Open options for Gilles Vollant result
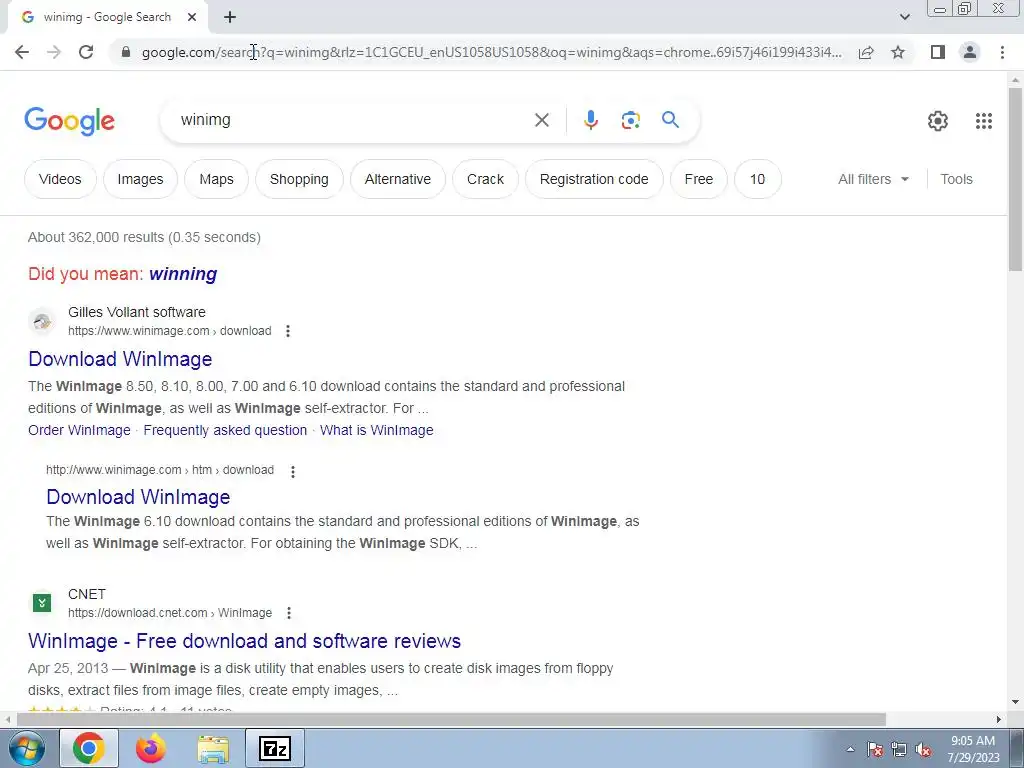This screenshot has height=768, width=1024. click(288, 331)
